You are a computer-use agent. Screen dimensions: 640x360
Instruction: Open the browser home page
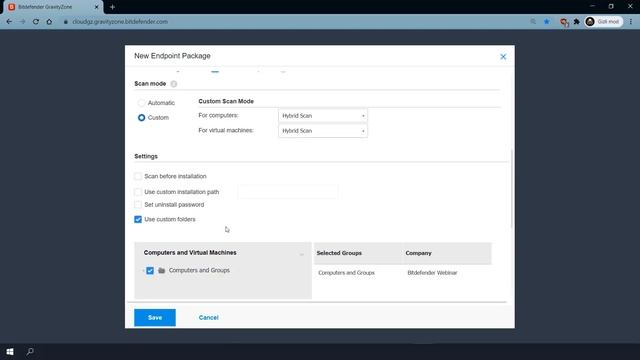click(x=49, y=22)
